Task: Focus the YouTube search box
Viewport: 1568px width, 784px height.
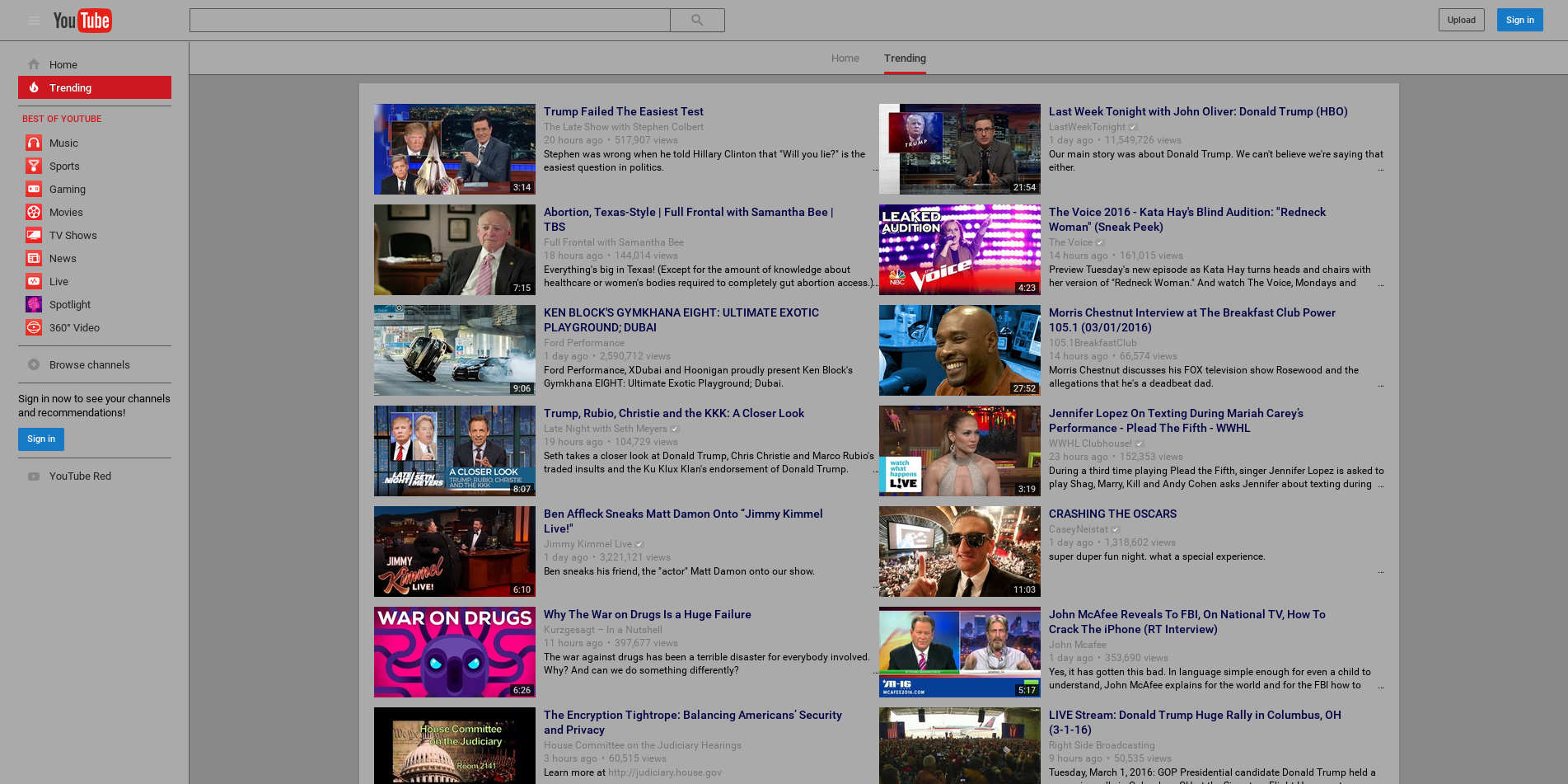Action: (x=430, y=21)
